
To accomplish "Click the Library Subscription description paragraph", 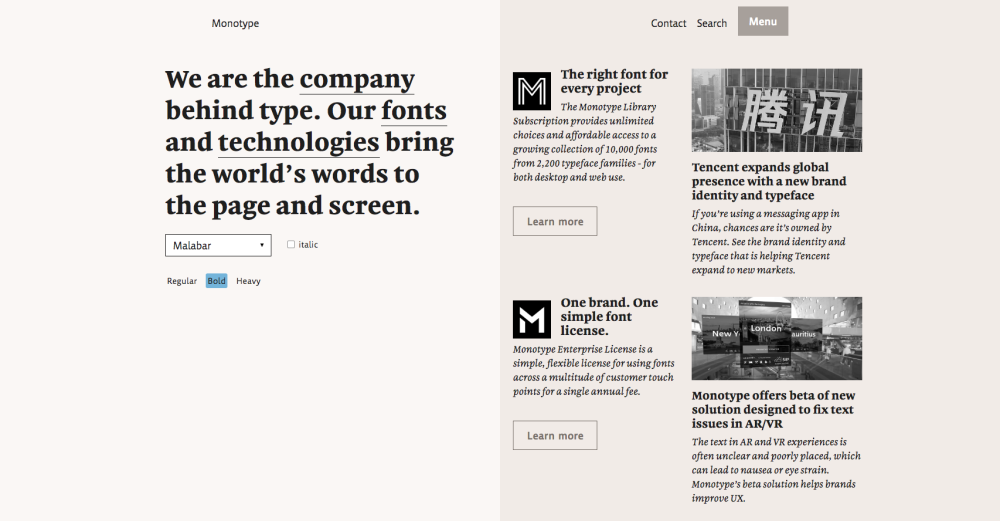I will [x=585, y=142].
